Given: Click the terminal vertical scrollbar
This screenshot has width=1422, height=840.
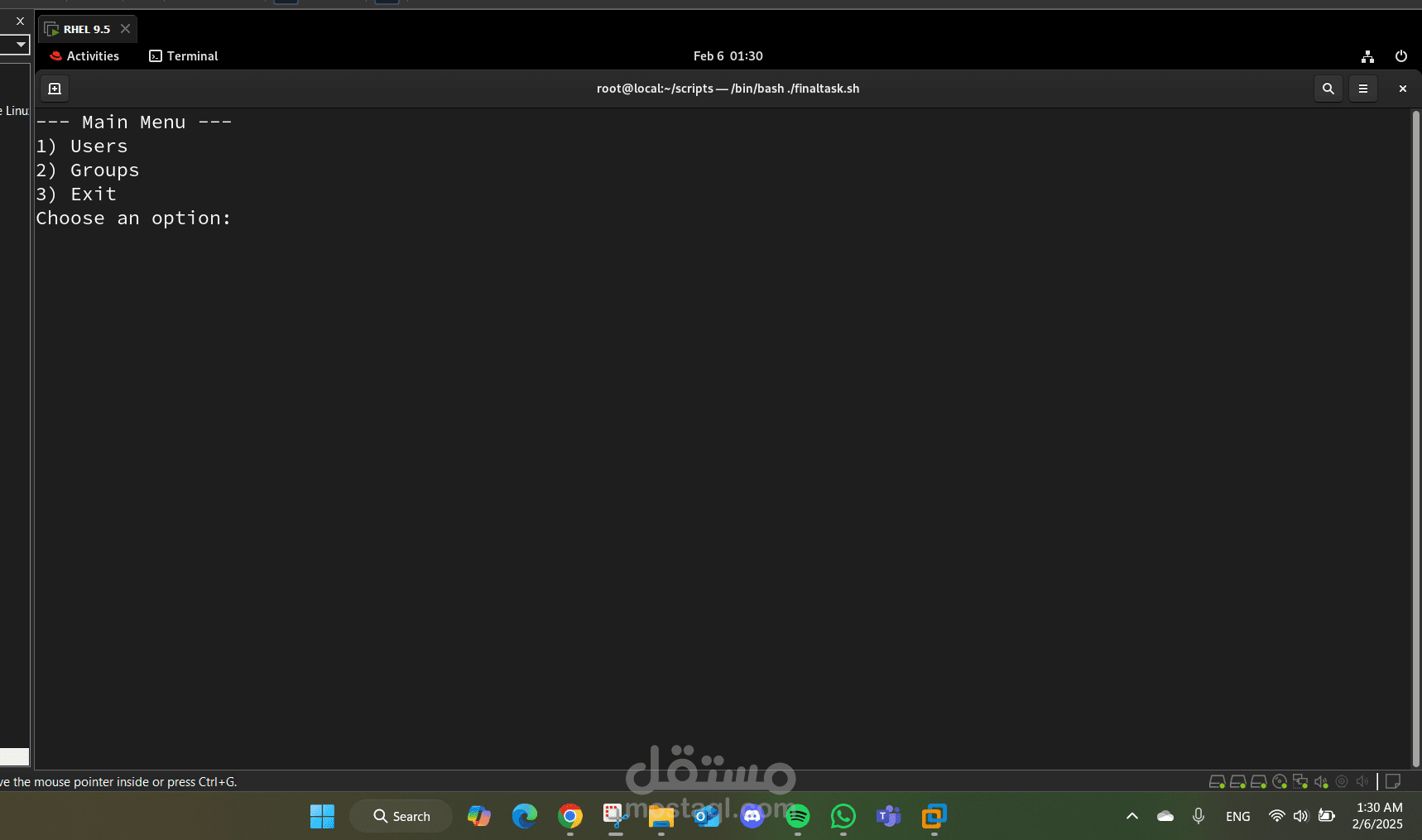Looking at the screenshot, I should click(x=1415, y=439).
